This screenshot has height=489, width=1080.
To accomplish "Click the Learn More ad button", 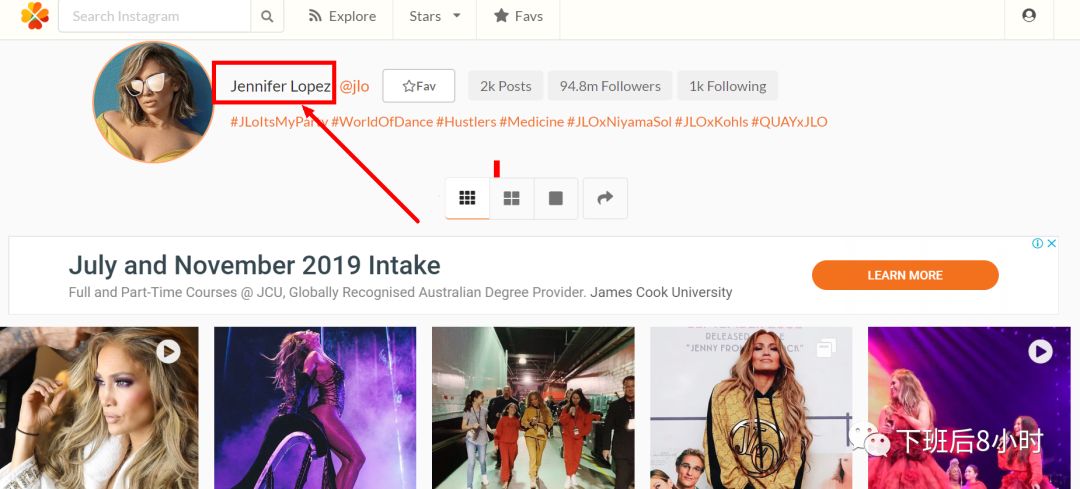I will point(904,275).
